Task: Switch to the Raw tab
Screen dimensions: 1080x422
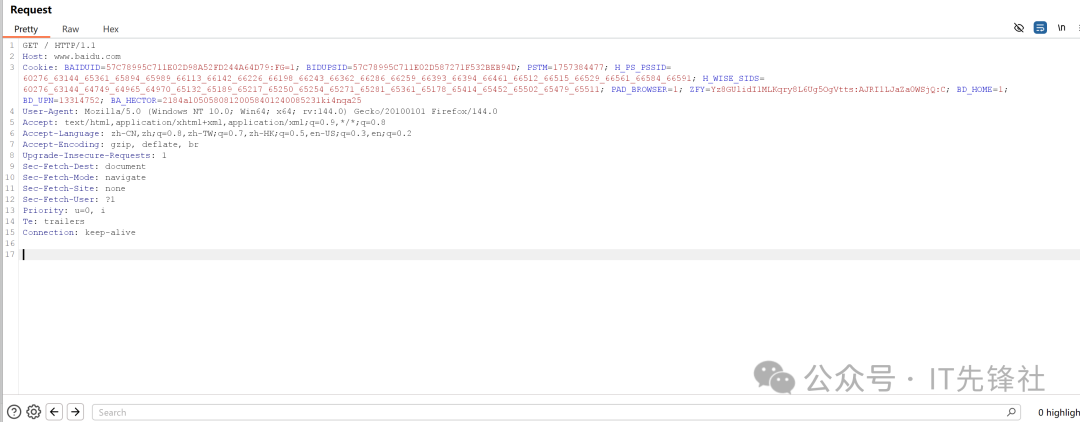Action: [70, 29]
